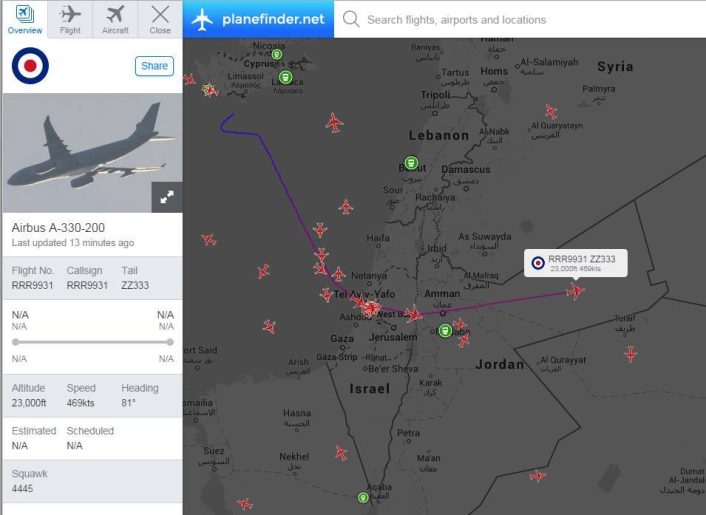Click the RRR9931 ZZ333 map label

(x=575, y=263)
